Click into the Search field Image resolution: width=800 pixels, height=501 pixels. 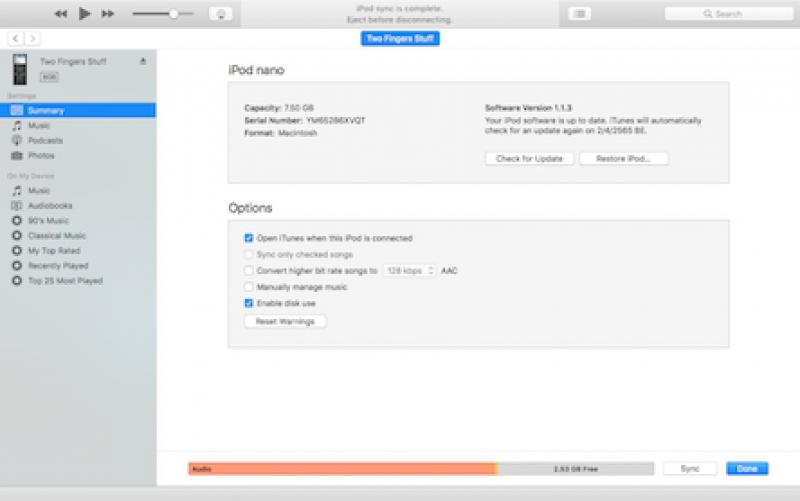click(x=729, y=14)
